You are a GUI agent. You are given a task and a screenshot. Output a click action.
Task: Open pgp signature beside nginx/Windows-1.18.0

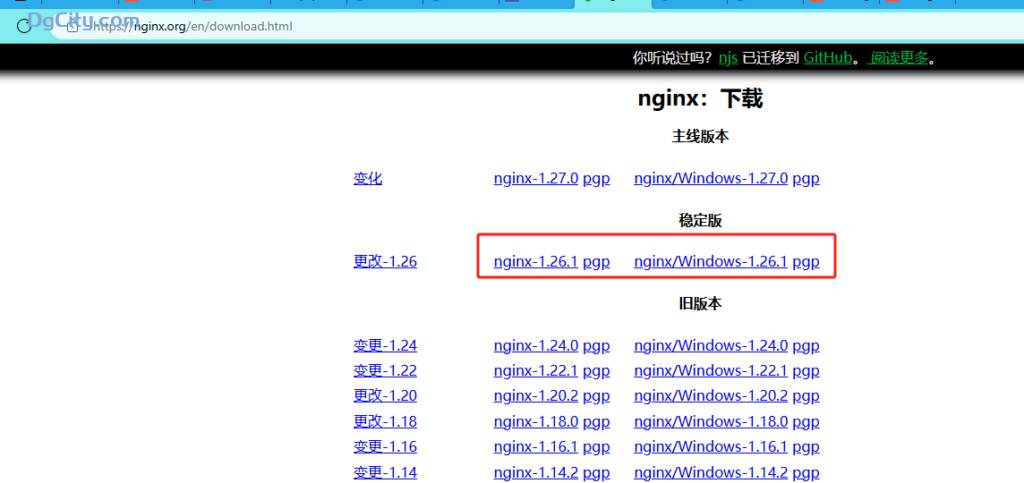(x=806, y=422)
